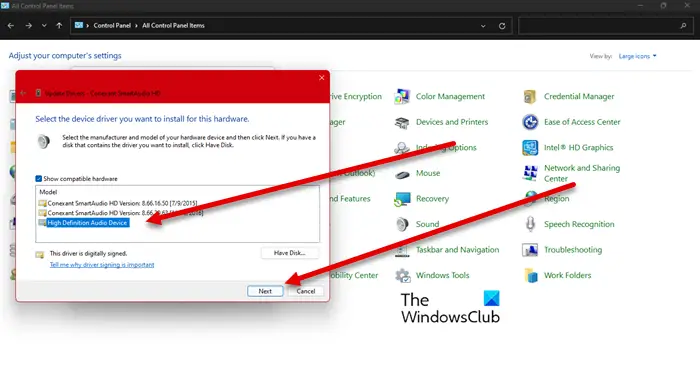Open Work Folders icon

click(x=530, y=275)
